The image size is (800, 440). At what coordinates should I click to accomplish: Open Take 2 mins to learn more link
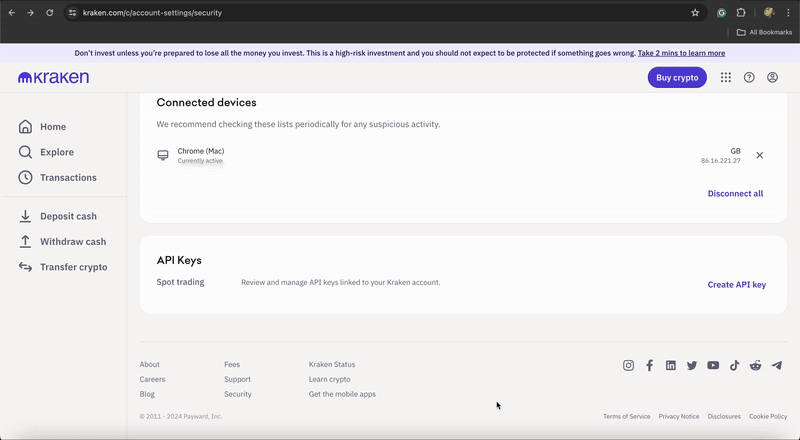click(681, 53)
